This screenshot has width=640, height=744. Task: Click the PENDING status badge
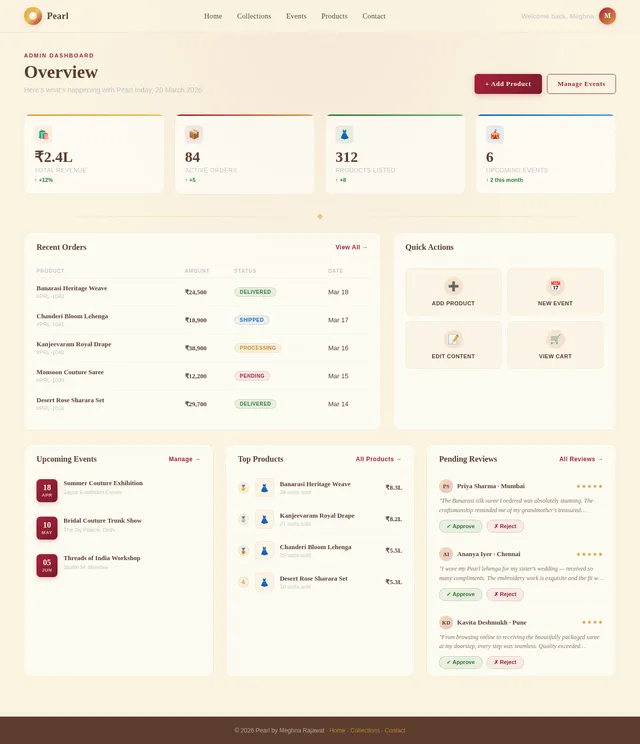pos(252,376)
